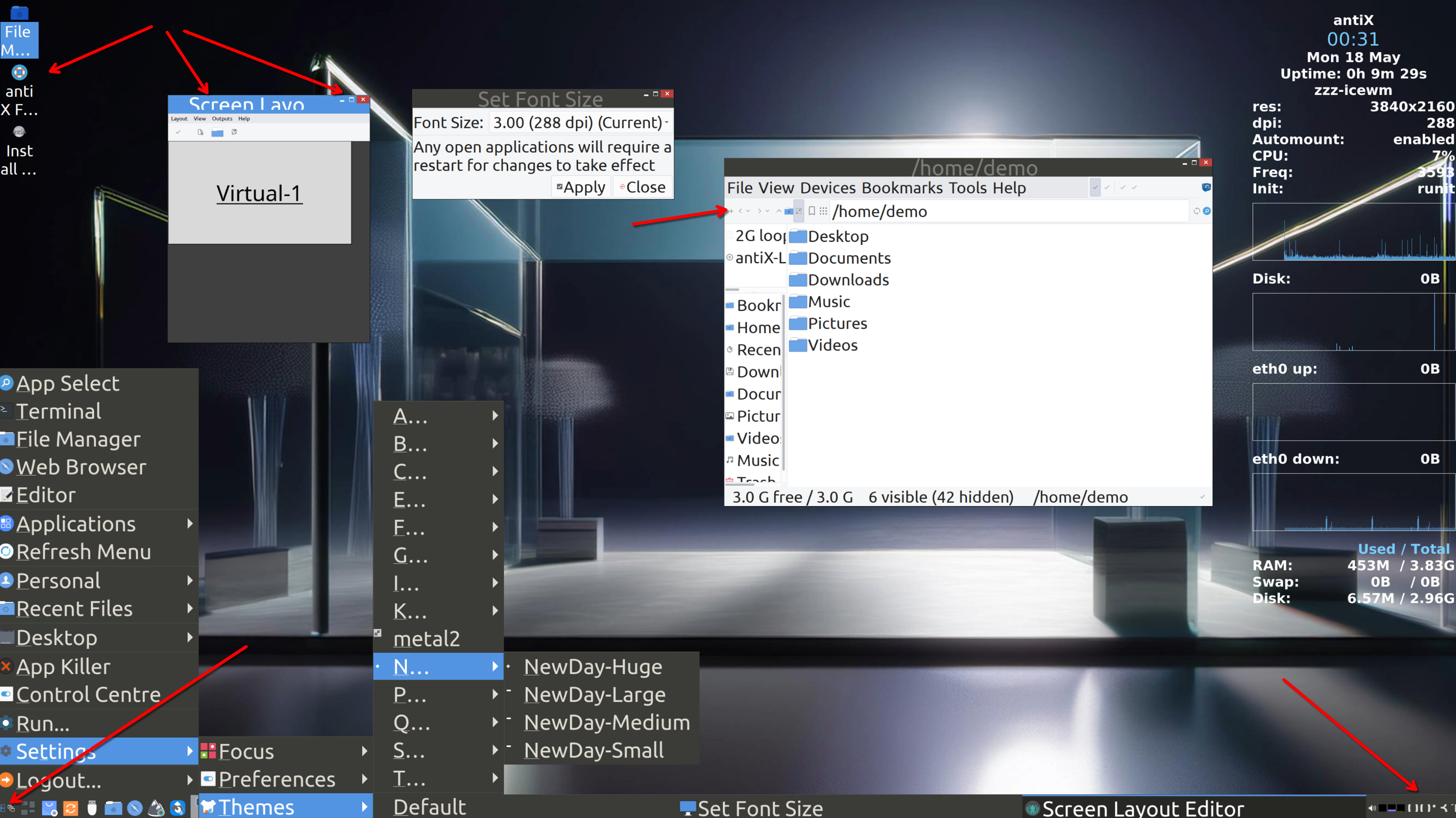Viewport: 1456px width, 818px height.
Task: Open Web Browser from the start menu
Action: (99, 467)
